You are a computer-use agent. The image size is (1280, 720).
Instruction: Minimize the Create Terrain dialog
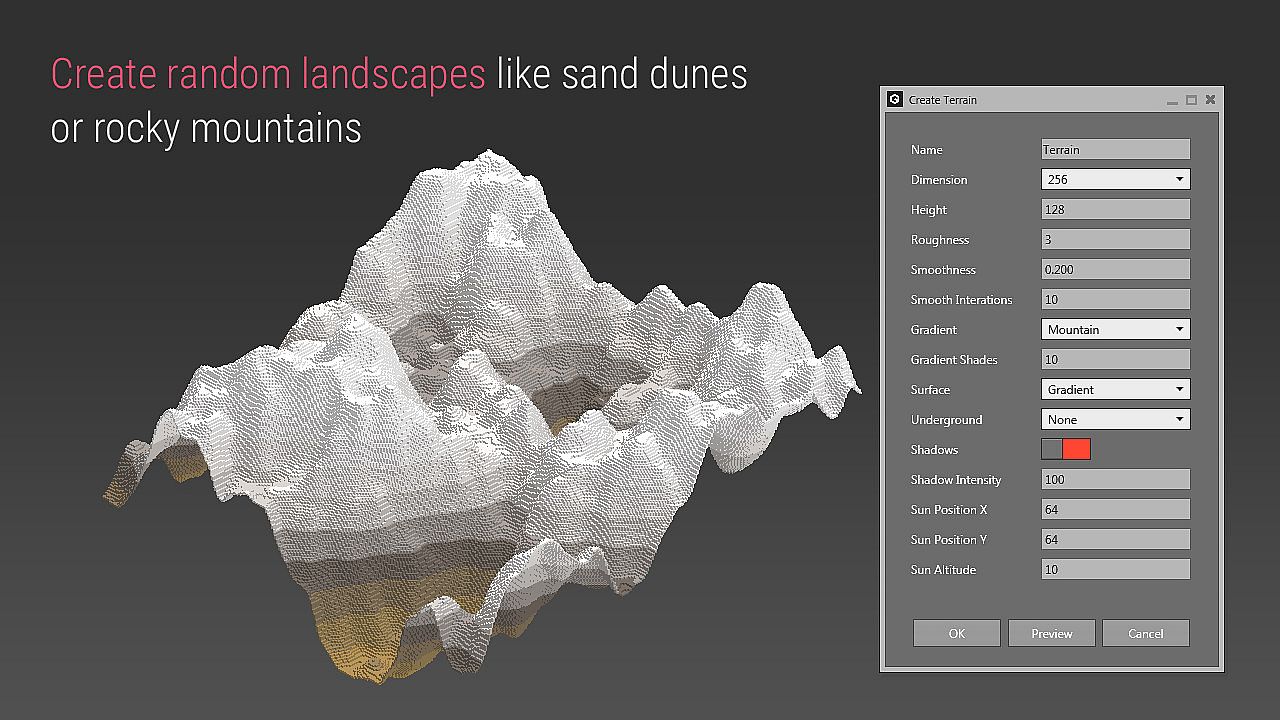click(1172, 100)
